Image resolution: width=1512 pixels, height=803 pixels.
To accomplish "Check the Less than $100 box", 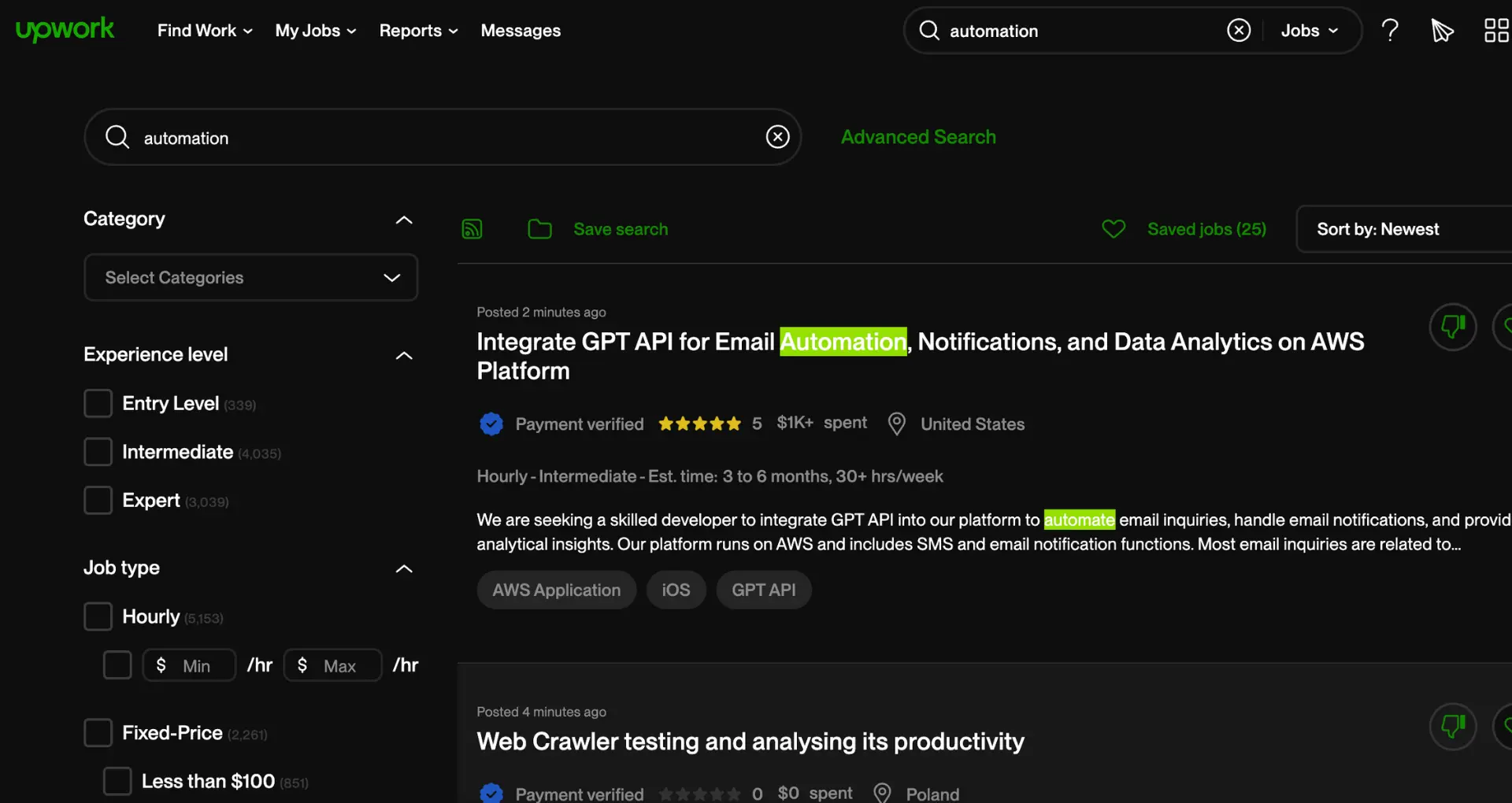I will point(117,781).
